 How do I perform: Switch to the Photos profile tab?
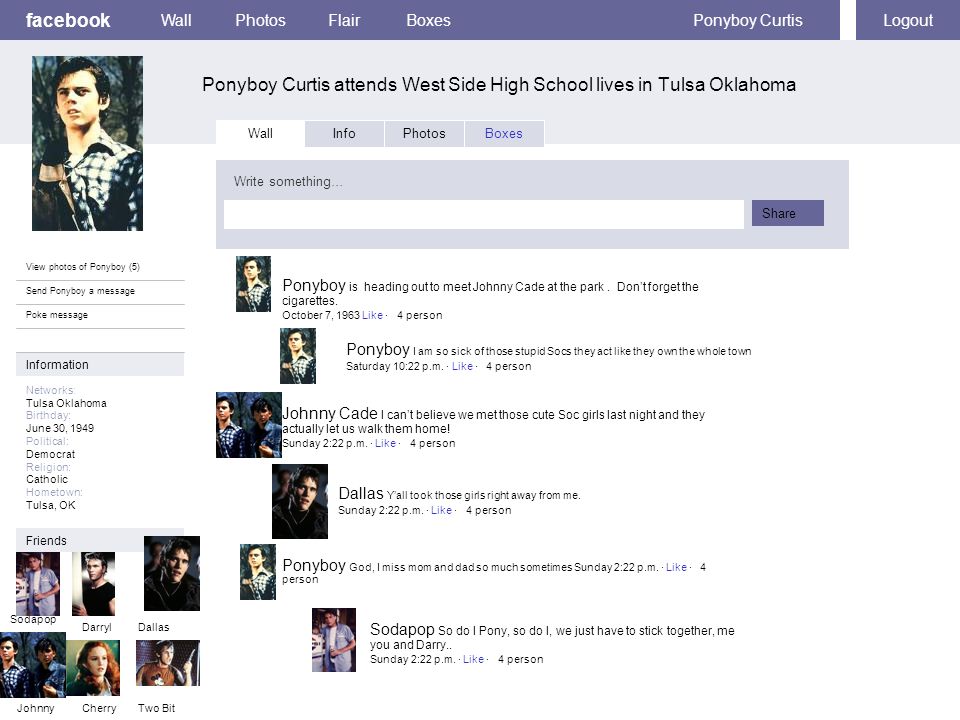tap(424, 133)
